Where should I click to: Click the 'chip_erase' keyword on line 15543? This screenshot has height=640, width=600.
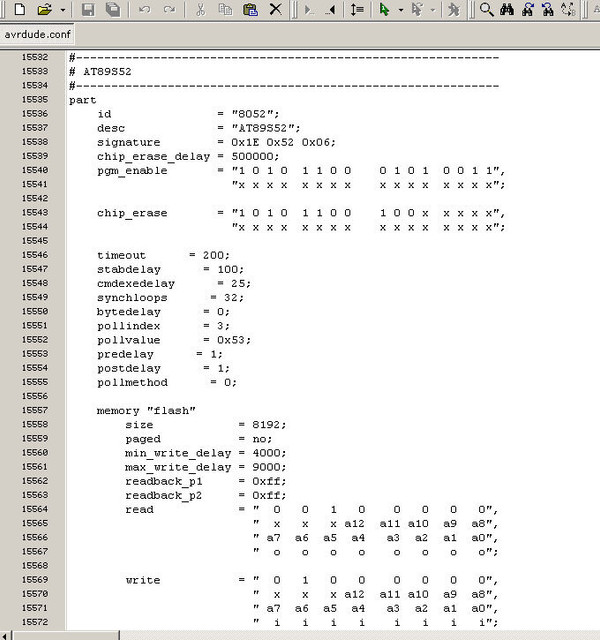point(132,213)
